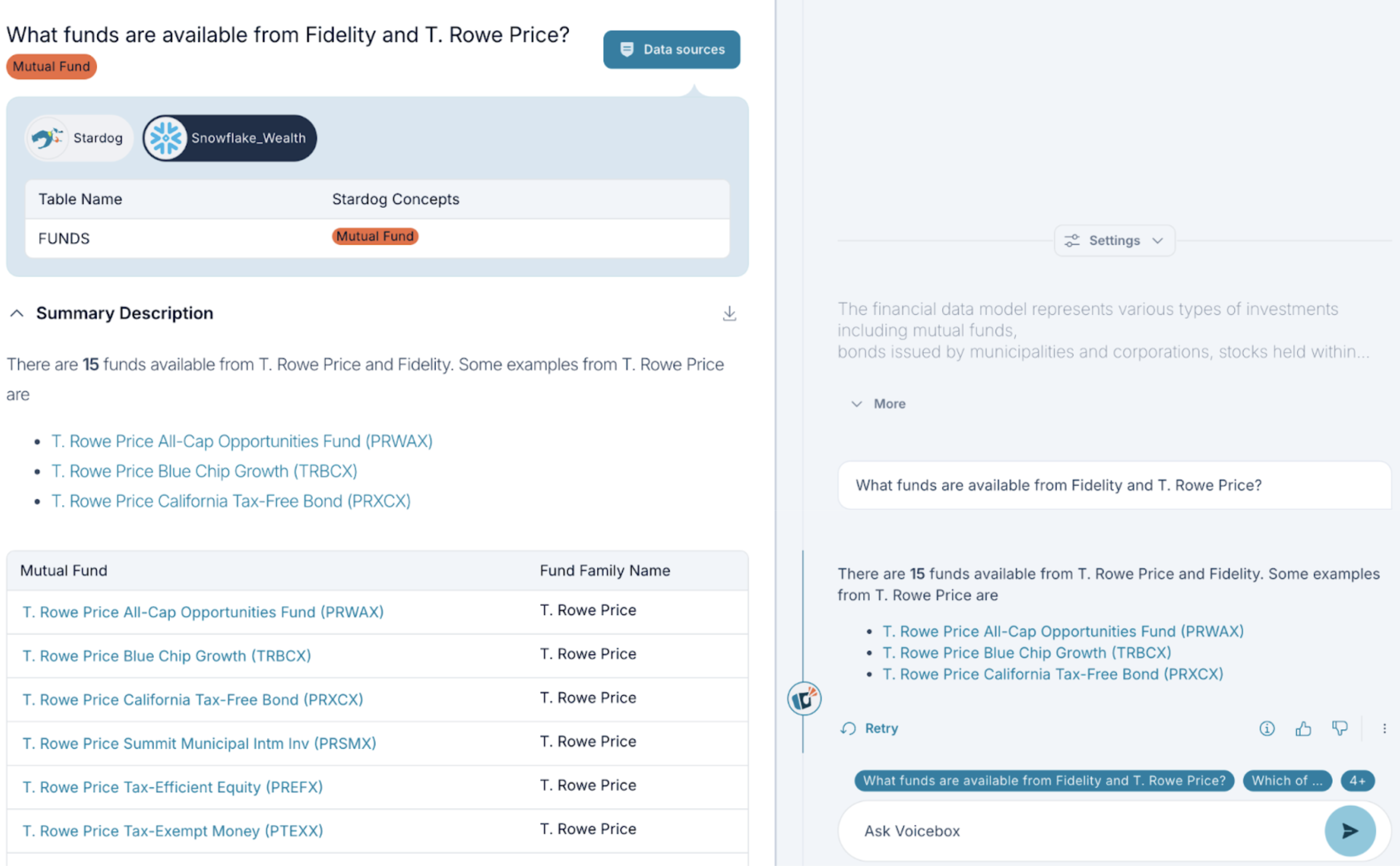Screen dimensions: 1400x866
Task: Open the Settings dropdown
Action: point(1114,241)
